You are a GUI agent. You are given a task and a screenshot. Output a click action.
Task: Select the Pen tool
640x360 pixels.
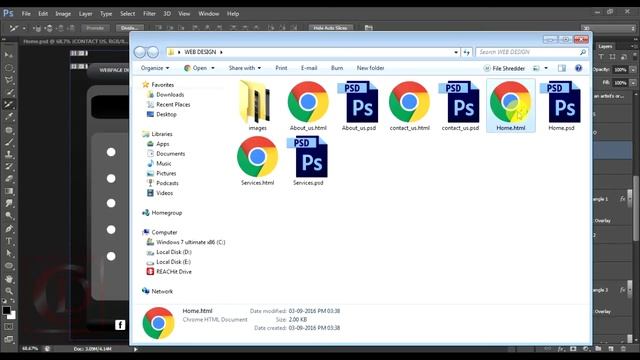pos(9,229)
